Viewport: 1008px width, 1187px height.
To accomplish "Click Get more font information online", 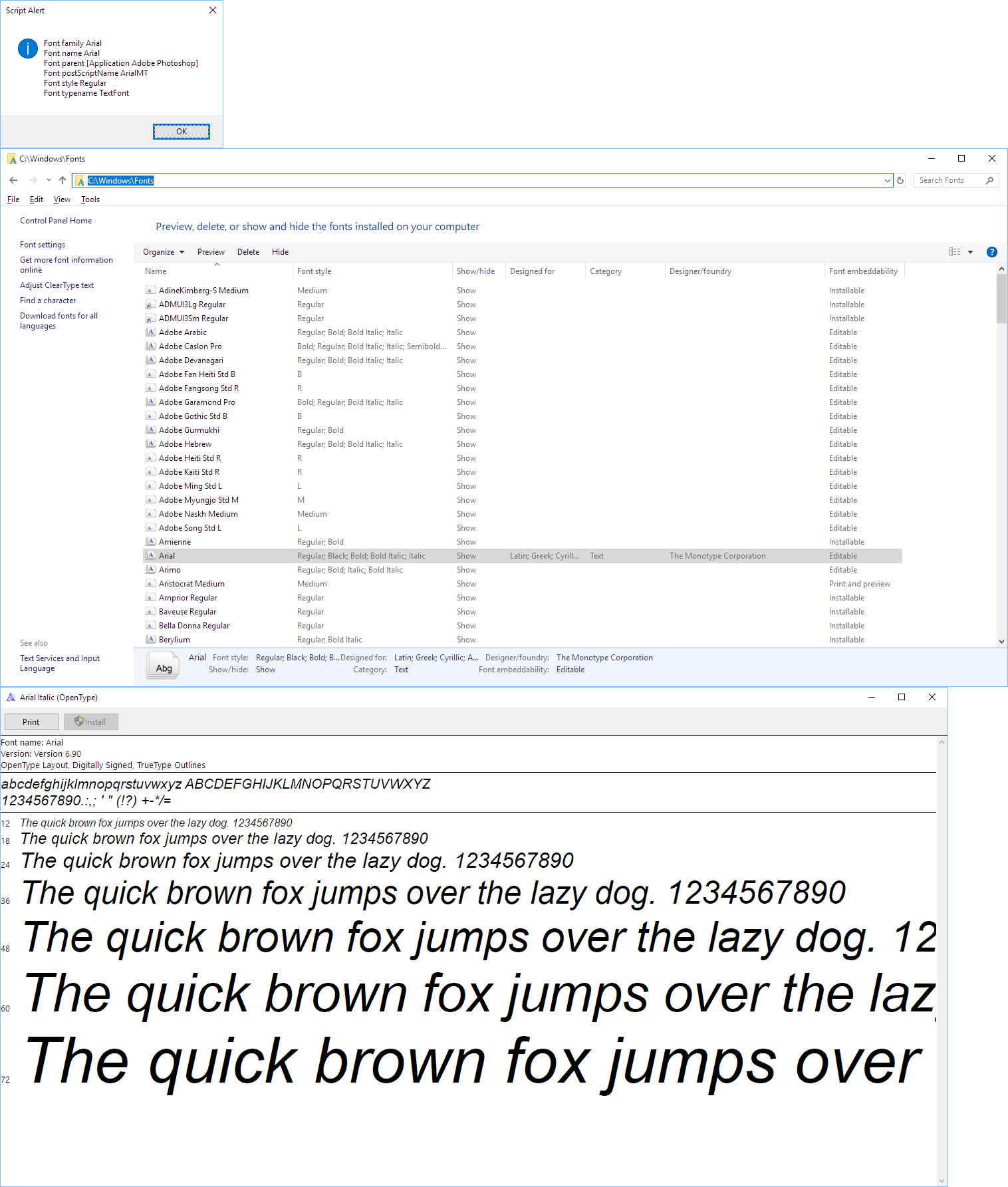I will click(x=66, y=265).
